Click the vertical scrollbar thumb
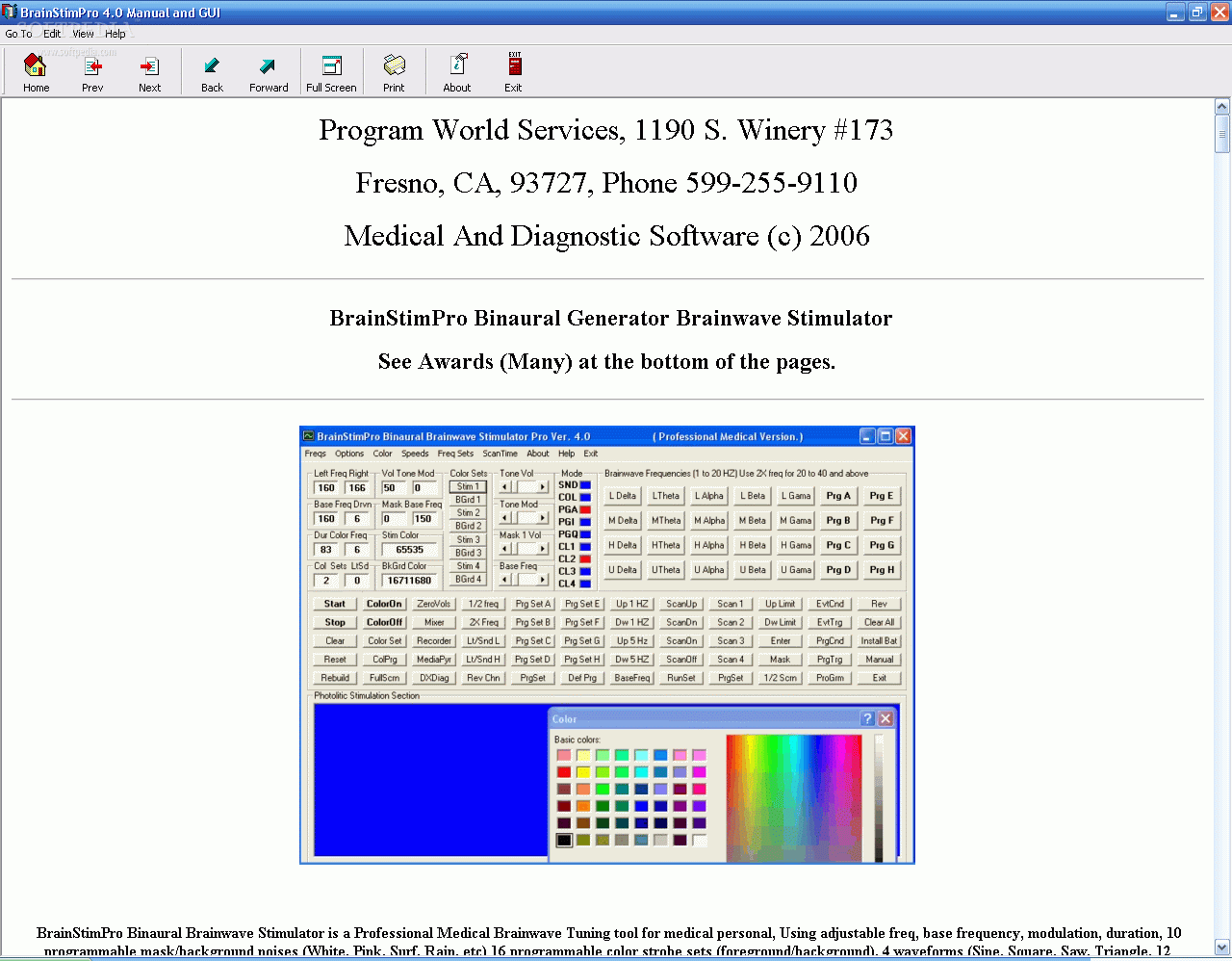The image size is (1232, 961). [x=1222, y=134]
